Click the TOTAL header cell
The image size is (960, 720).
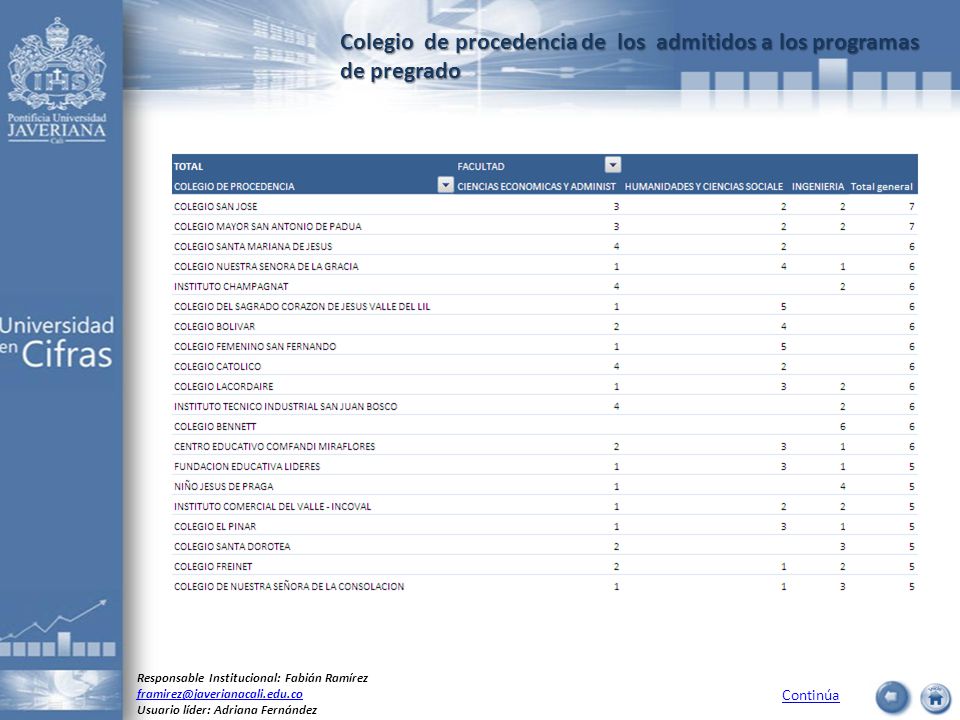click(x=188, y=167)
